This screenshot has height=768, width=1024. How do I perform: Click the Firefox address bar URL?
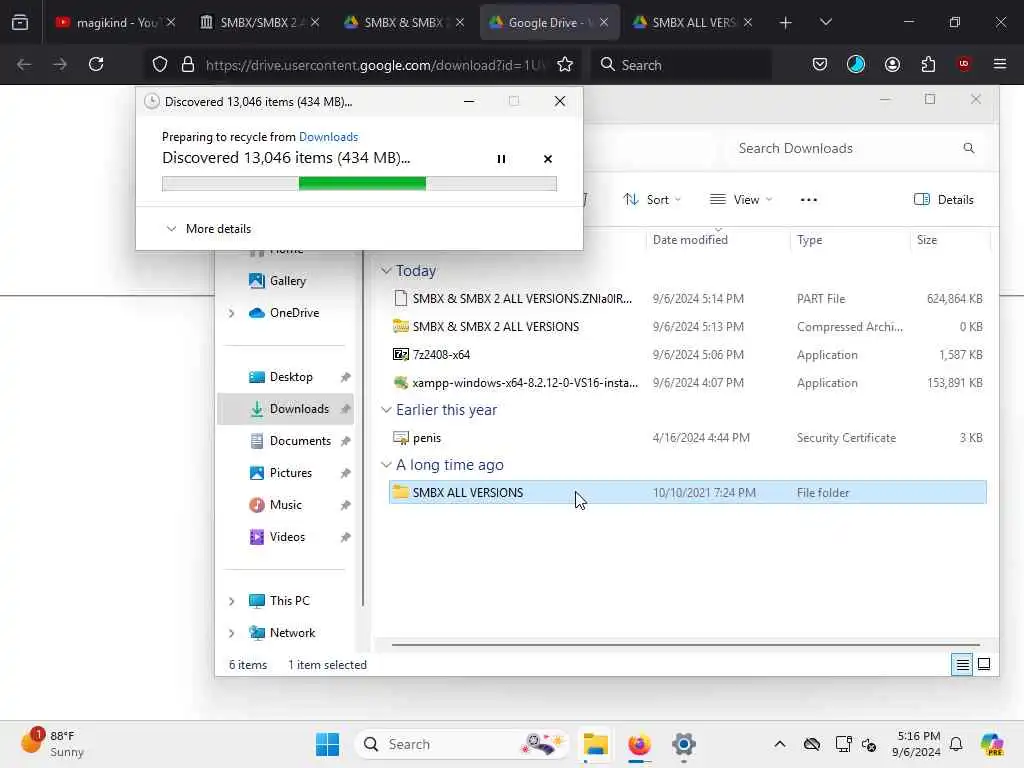pyautogui.click(x=374, y=65)
